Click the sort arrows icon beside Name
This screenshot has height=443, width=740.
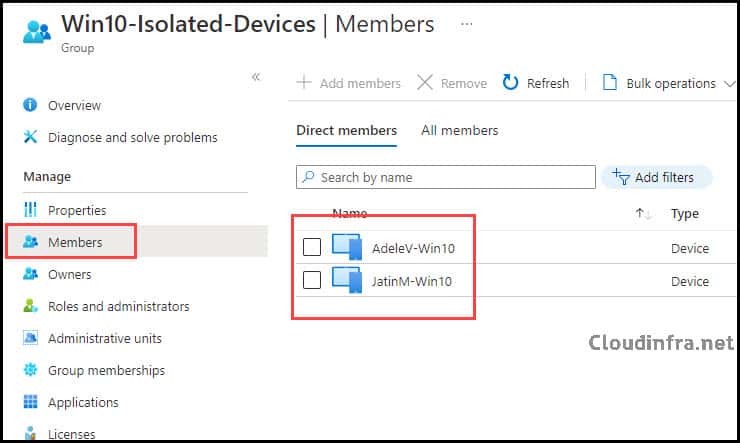tap(644, 214)
